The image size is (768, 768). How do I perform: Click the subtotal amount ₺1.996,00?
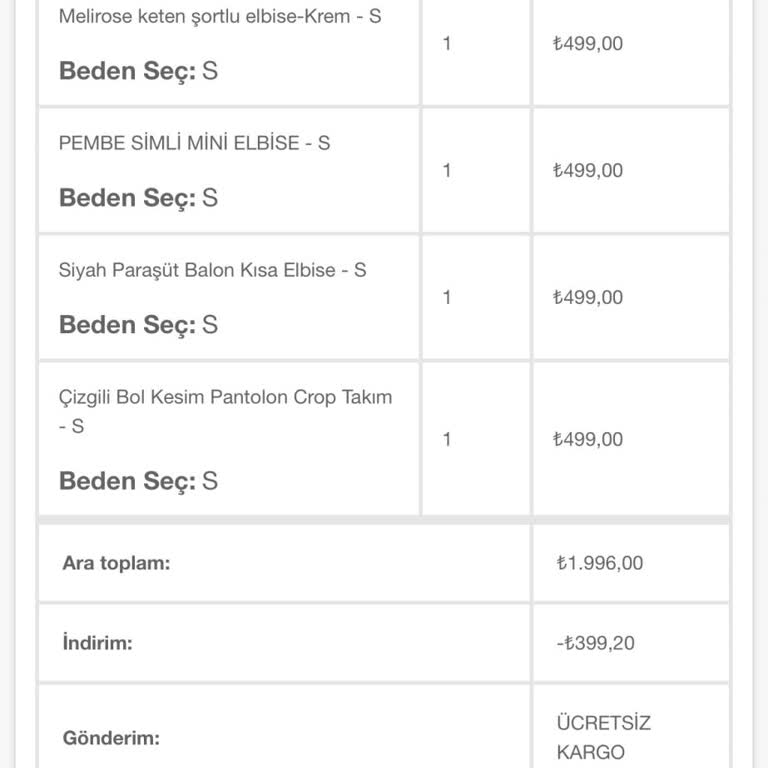[x=600, y=563]
